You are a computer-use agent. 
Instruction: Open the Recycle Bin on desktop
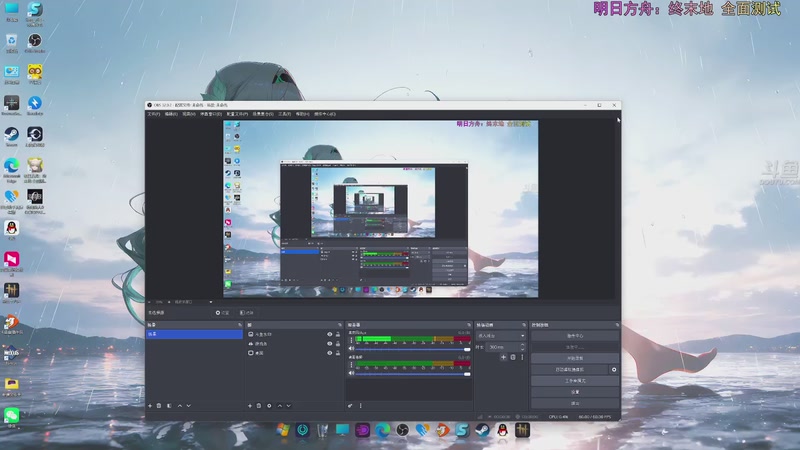coord(11,43)
